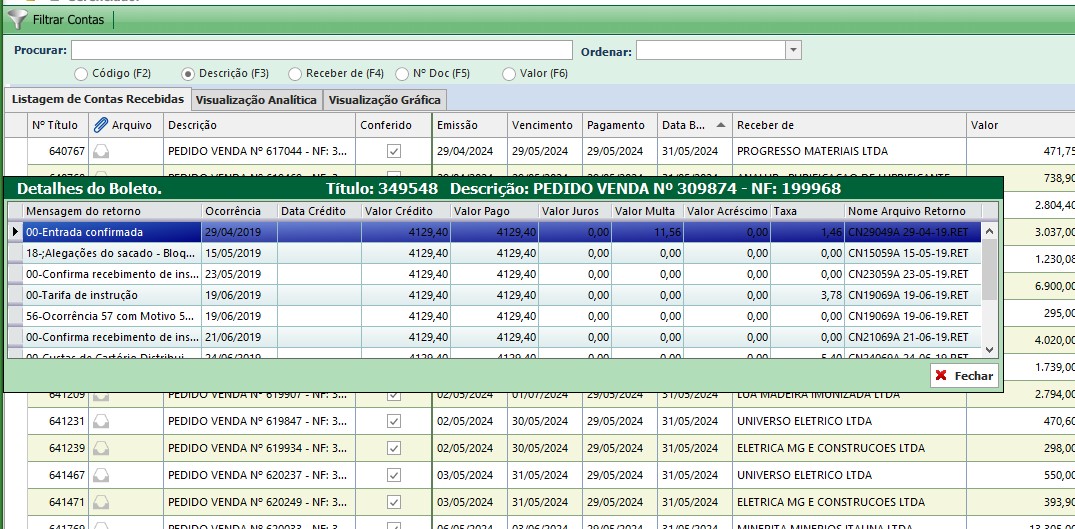Click scroll down arrow in boleto details grid
The height and width of the screenshot is (529, 1075).
[989, 349]
